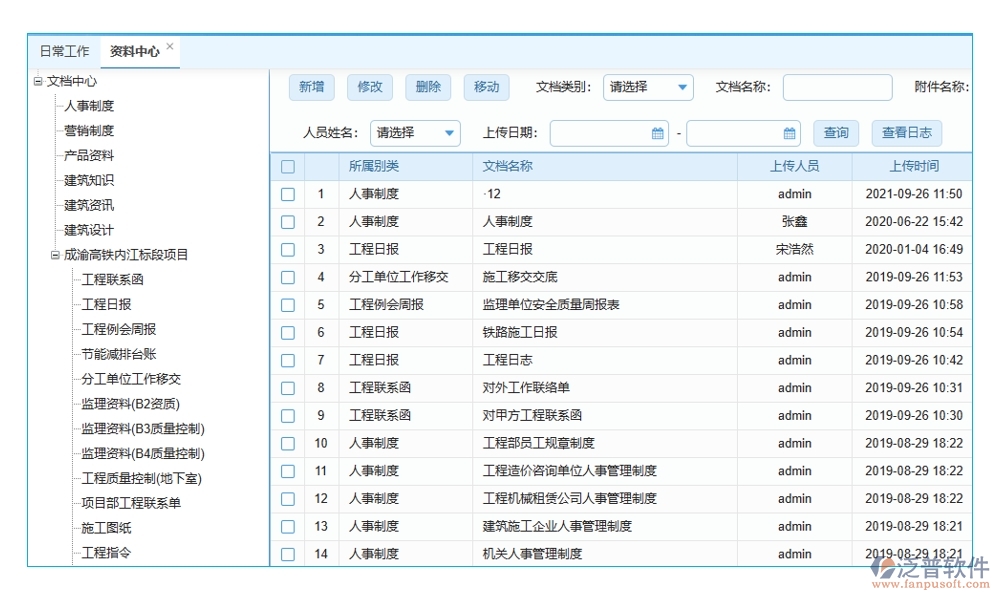Click the 查看日志 magnifier icon button
This screenshot has height=600, width=1000.
point(906,132)
